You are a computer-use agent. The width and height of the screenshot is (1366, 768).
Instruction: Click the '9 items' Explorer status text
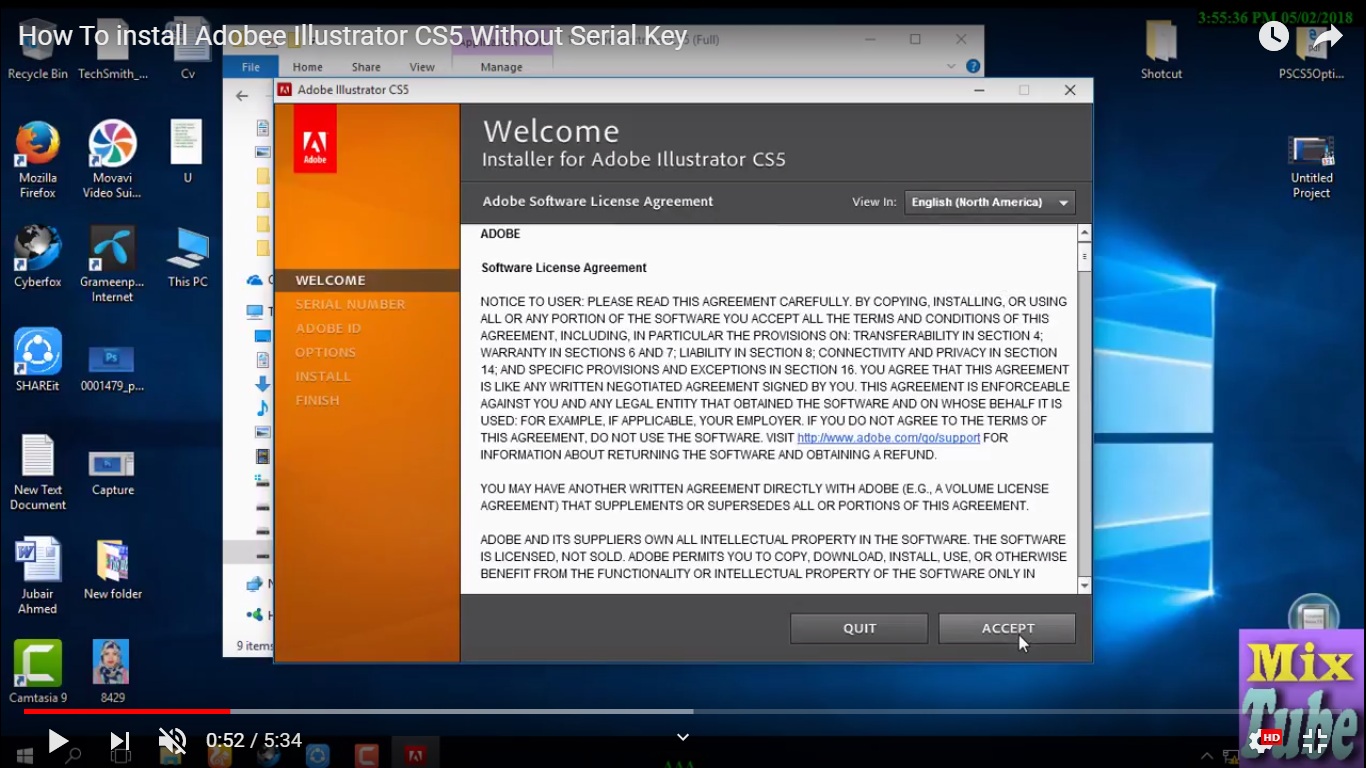point(254,646)
